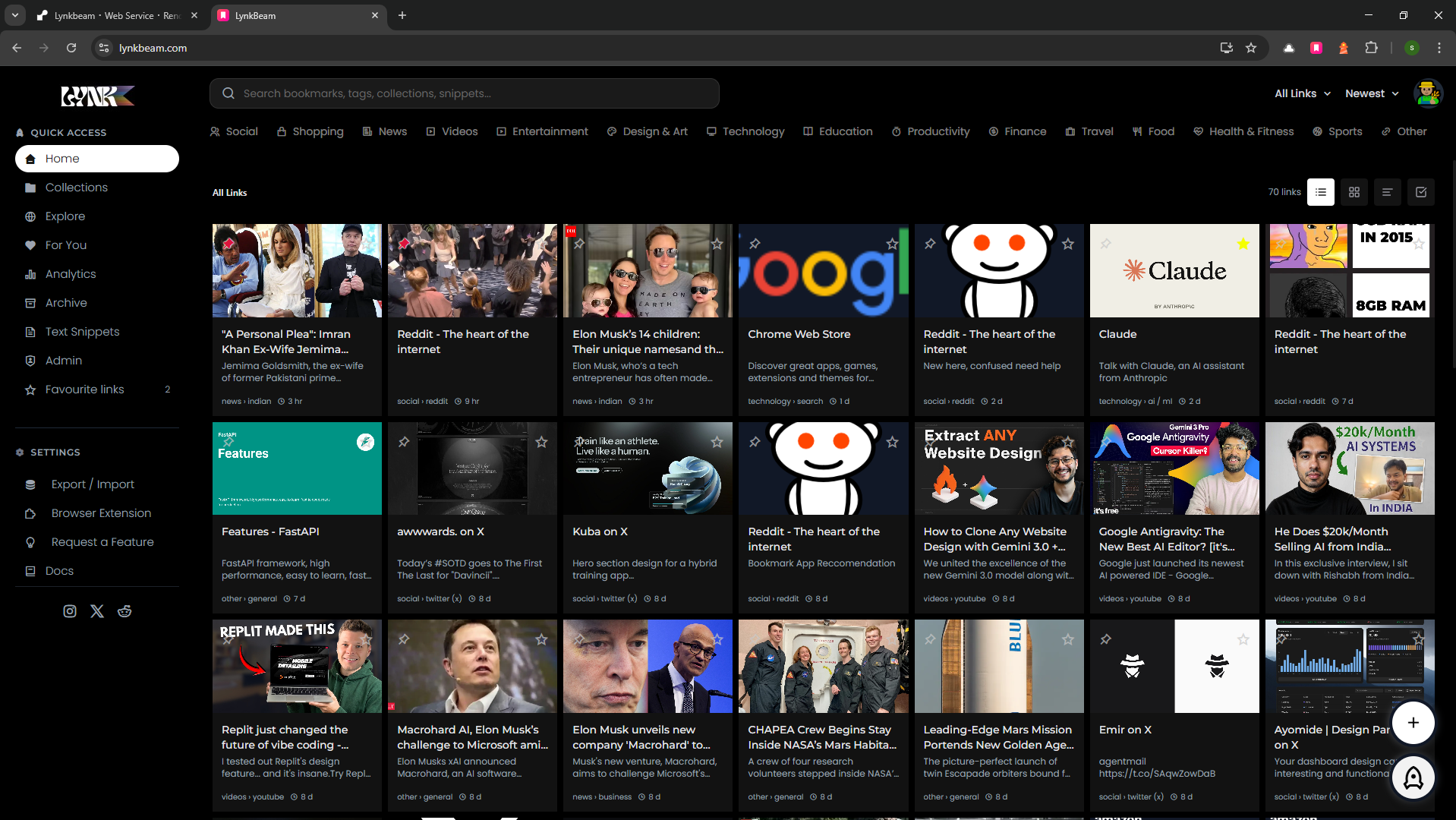Bookmark this page with star icon

pyautogui.click(x=1251, y=48)
